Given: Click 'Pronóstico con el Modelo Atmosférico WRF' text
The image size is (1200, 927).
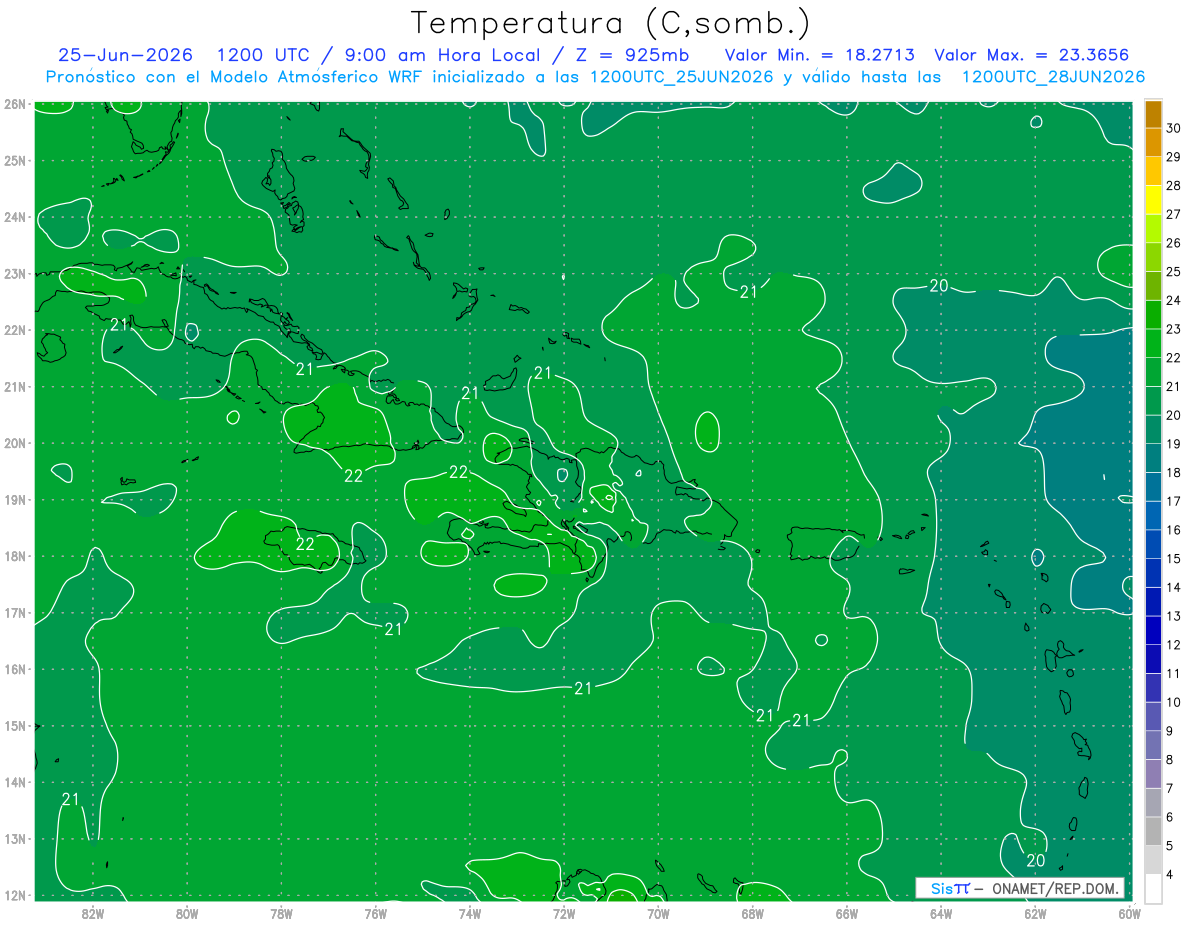Looking at the screenshot, I should 235,77.
